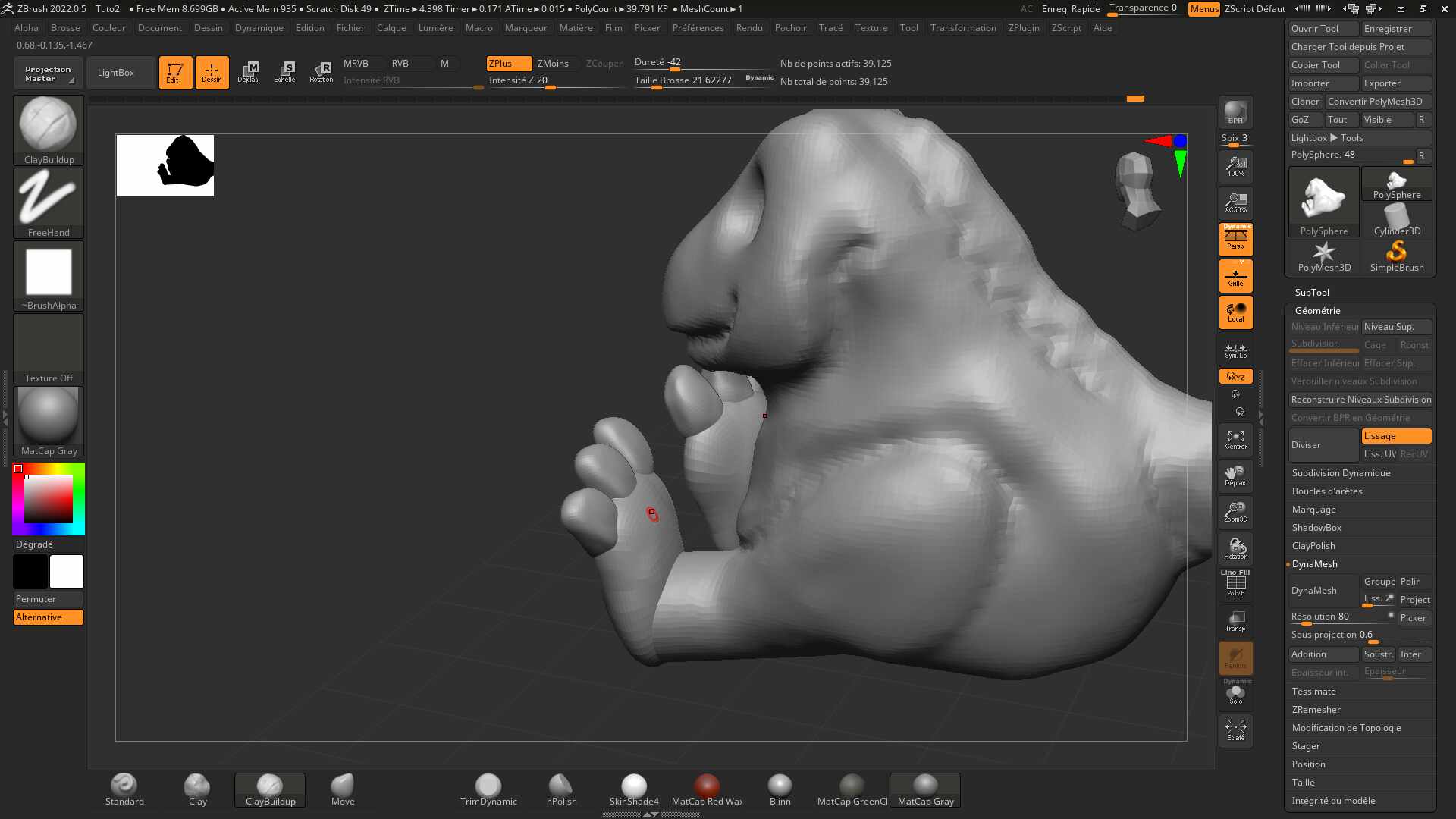Select the Rotation tool in top toolbar

tap(321, 72)
